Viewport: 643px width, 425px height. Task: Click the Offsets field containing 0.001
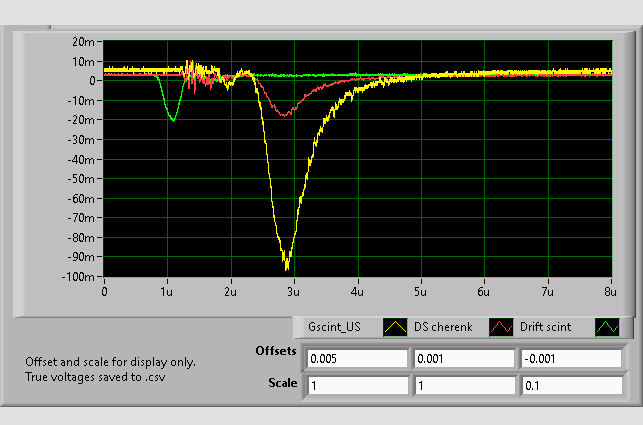(463, 358)
